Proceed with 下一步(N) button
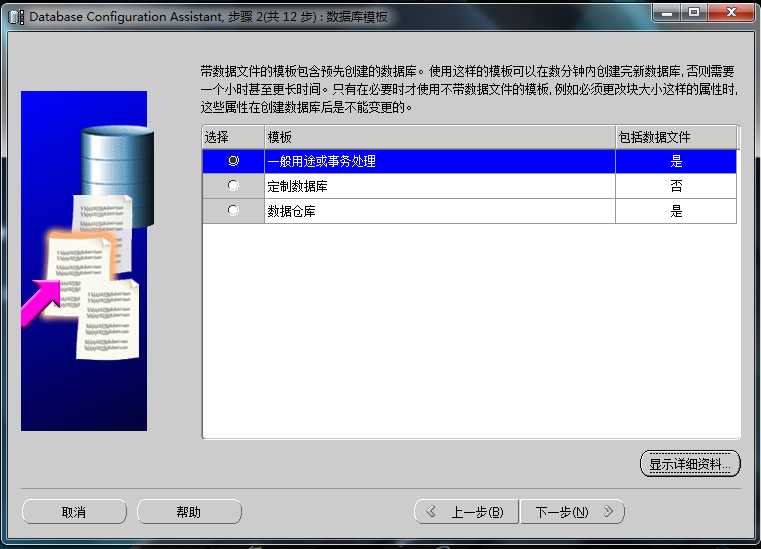Image resolution: width=761 pixels, height=549 pixels. pos(572,512)
